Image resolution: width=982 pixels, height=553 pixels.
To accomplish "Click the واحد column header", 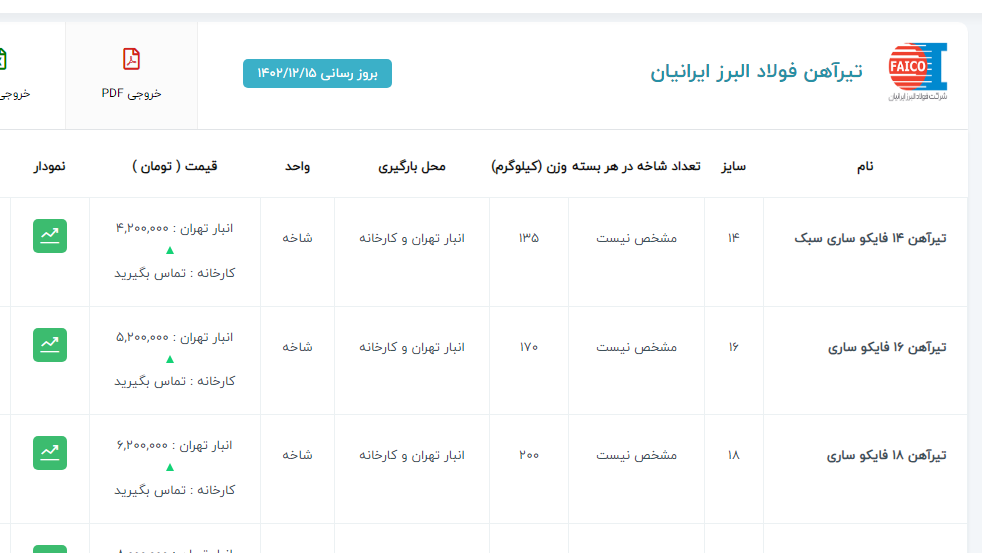I will 297,166.
